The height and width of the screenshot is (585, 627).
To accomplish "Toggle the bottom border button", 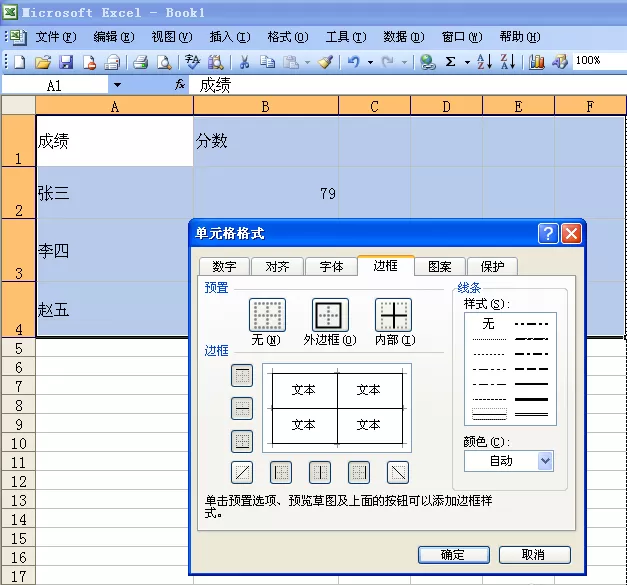I will click(242, 441).
